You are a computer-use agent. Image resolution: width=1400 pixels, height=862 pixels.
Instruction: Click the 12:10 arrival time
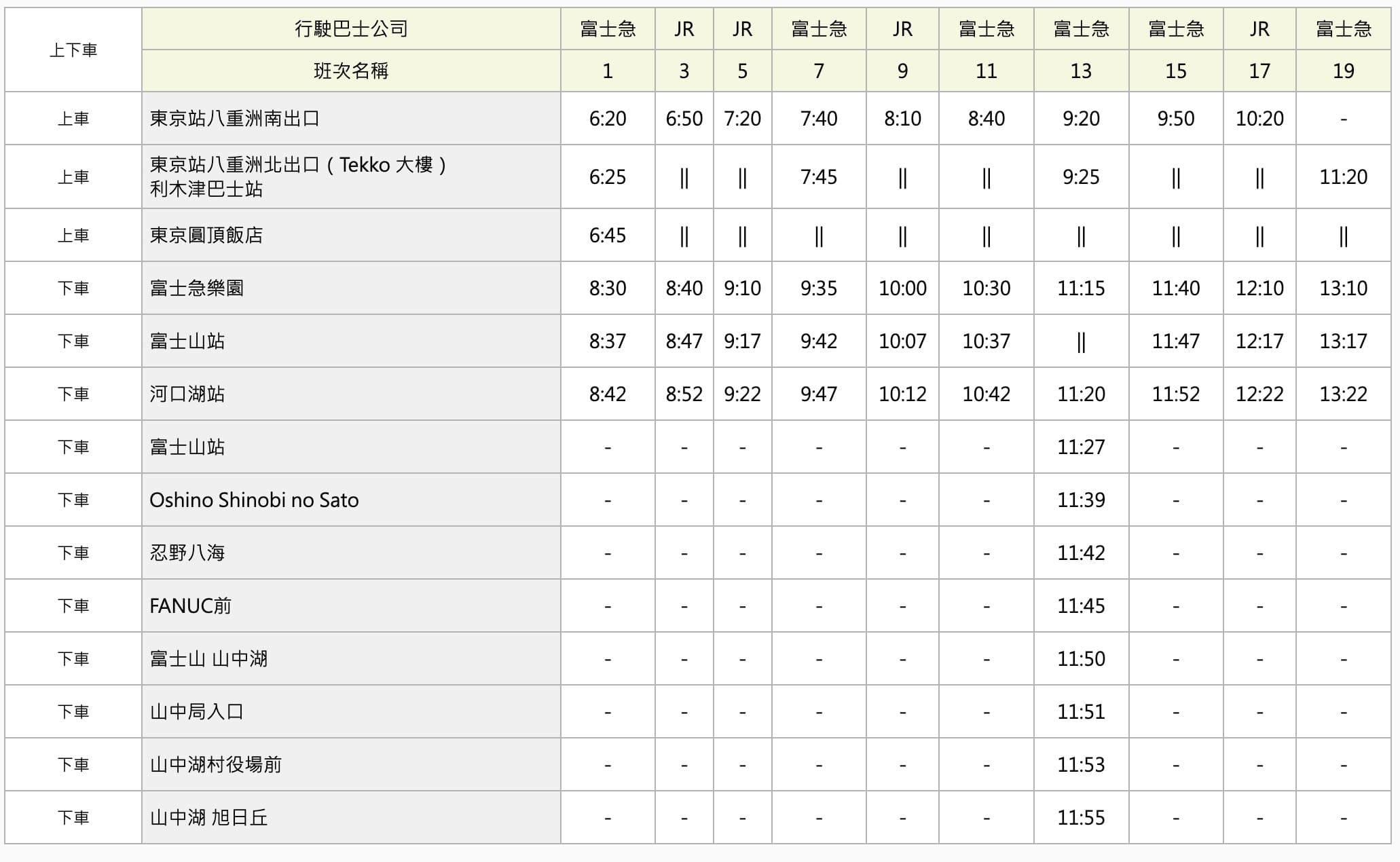1259,288
